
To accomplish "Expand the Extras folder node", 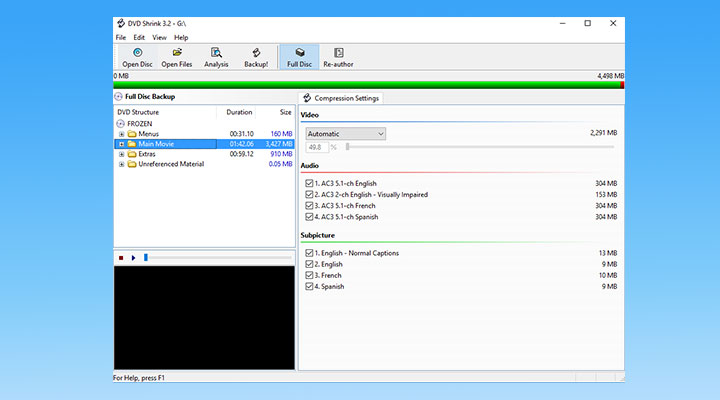I will click(x=122, y=154).
